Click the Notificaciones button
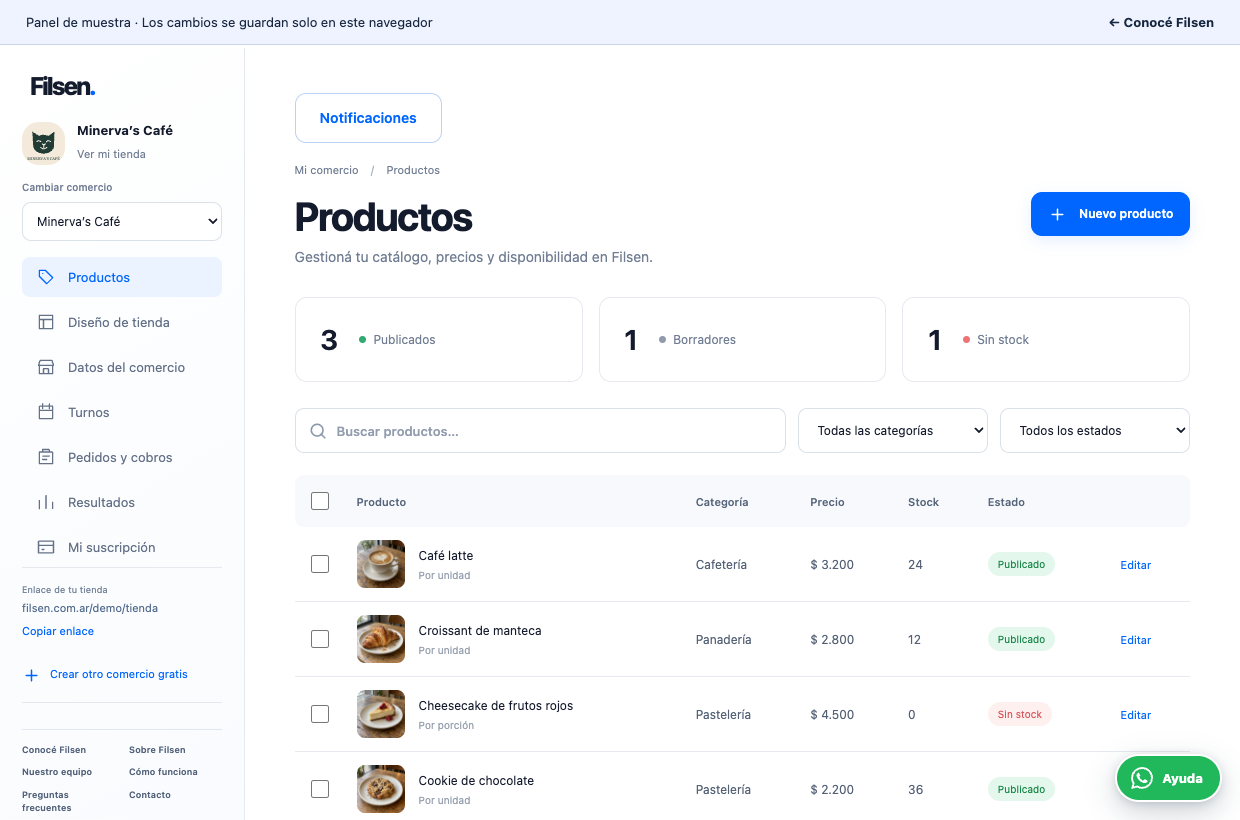 click(368, 118)
